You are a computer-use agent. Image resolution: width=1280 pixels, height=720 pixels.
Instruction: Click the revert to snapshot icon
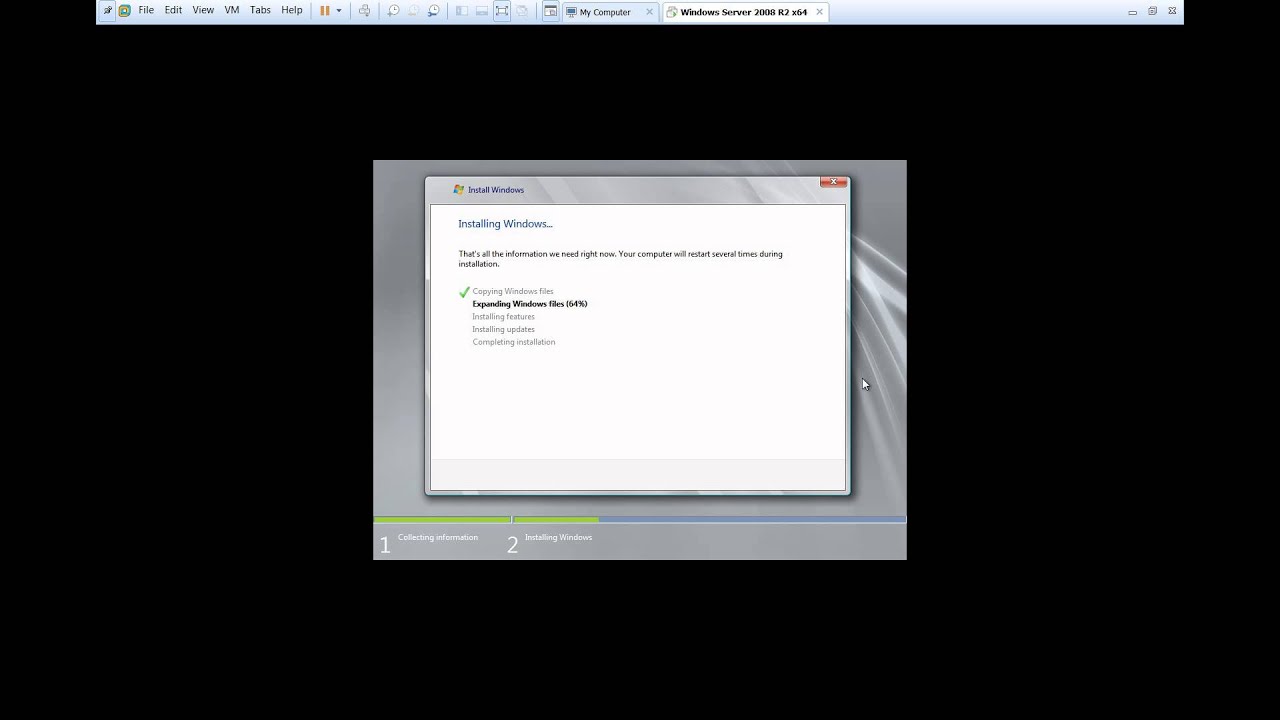413,11
